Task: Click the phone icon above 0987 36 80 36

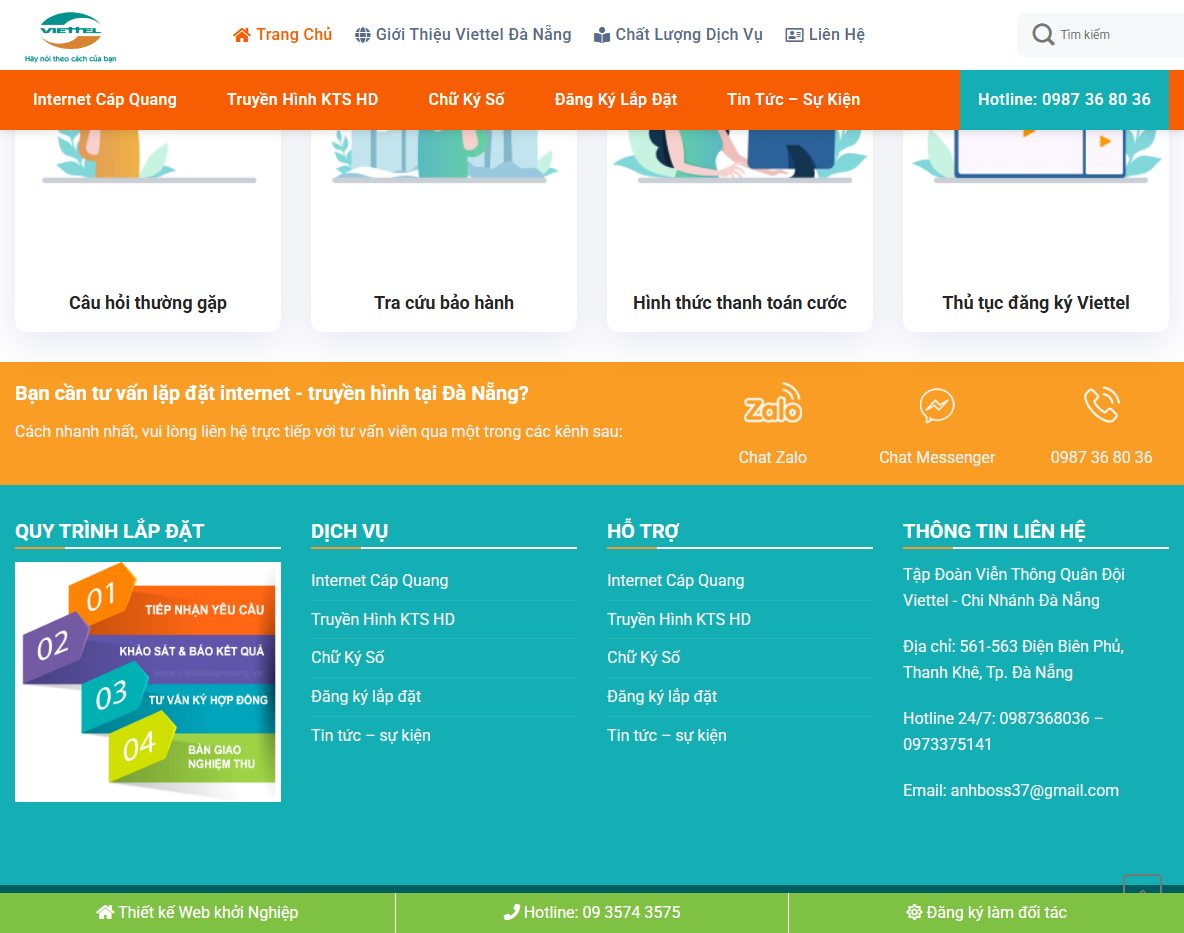Action: pos(1101,406)
